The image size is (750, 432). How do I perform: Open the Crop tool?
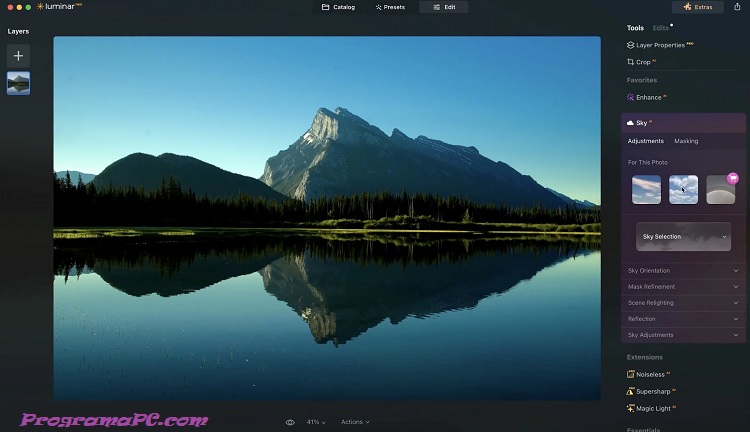642,62
